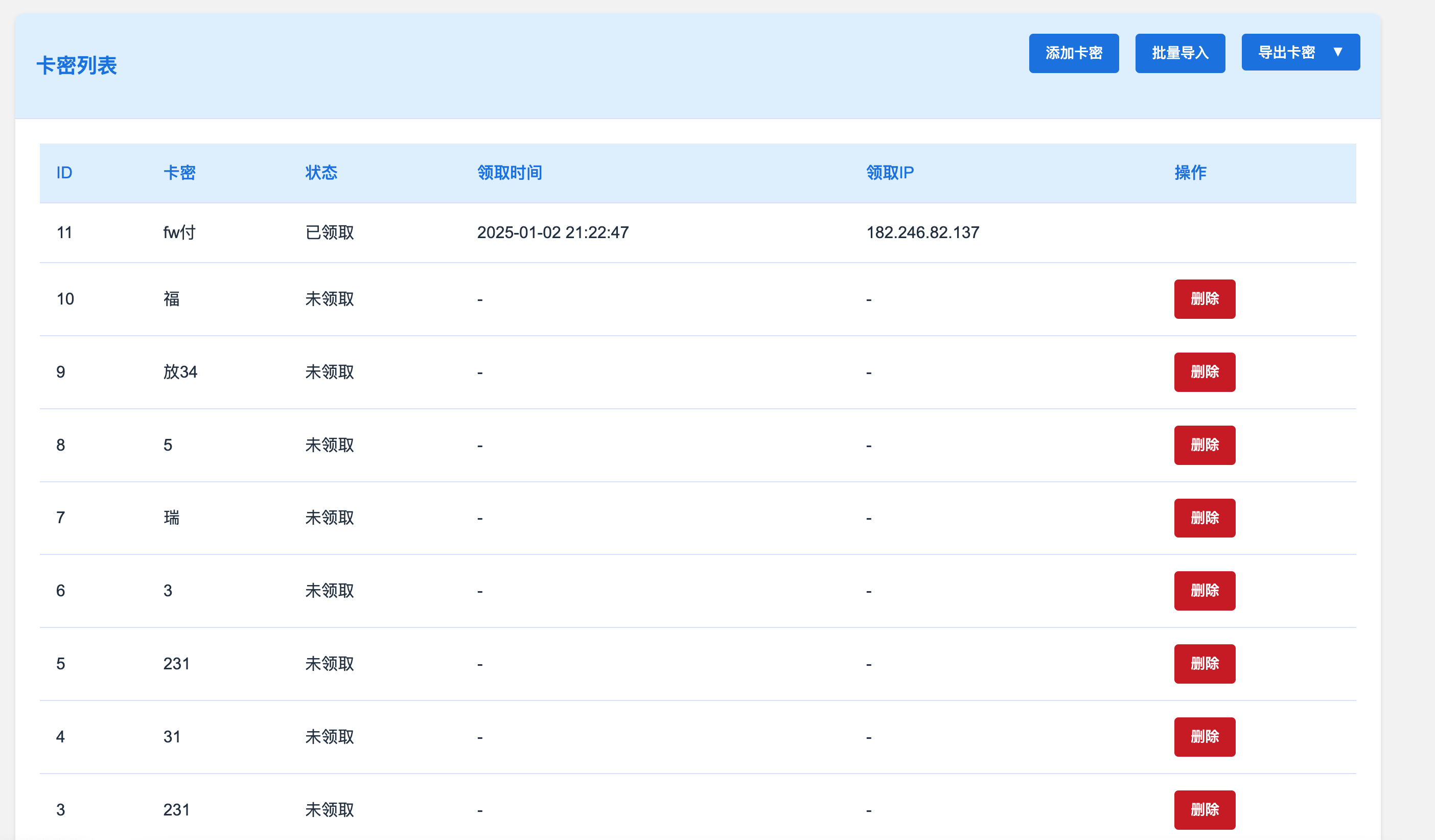The image size is (1435, 840).
Task: Click the ID cell showing 11
Action: coord(64,232)
